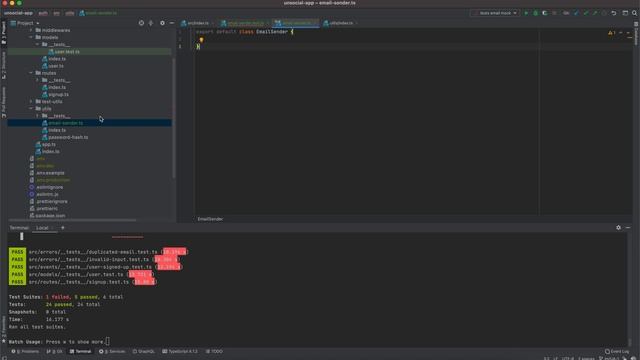Screen dimensions: 640x360
Task: Open the Services tool window tab
Action: tap(112, 351)
